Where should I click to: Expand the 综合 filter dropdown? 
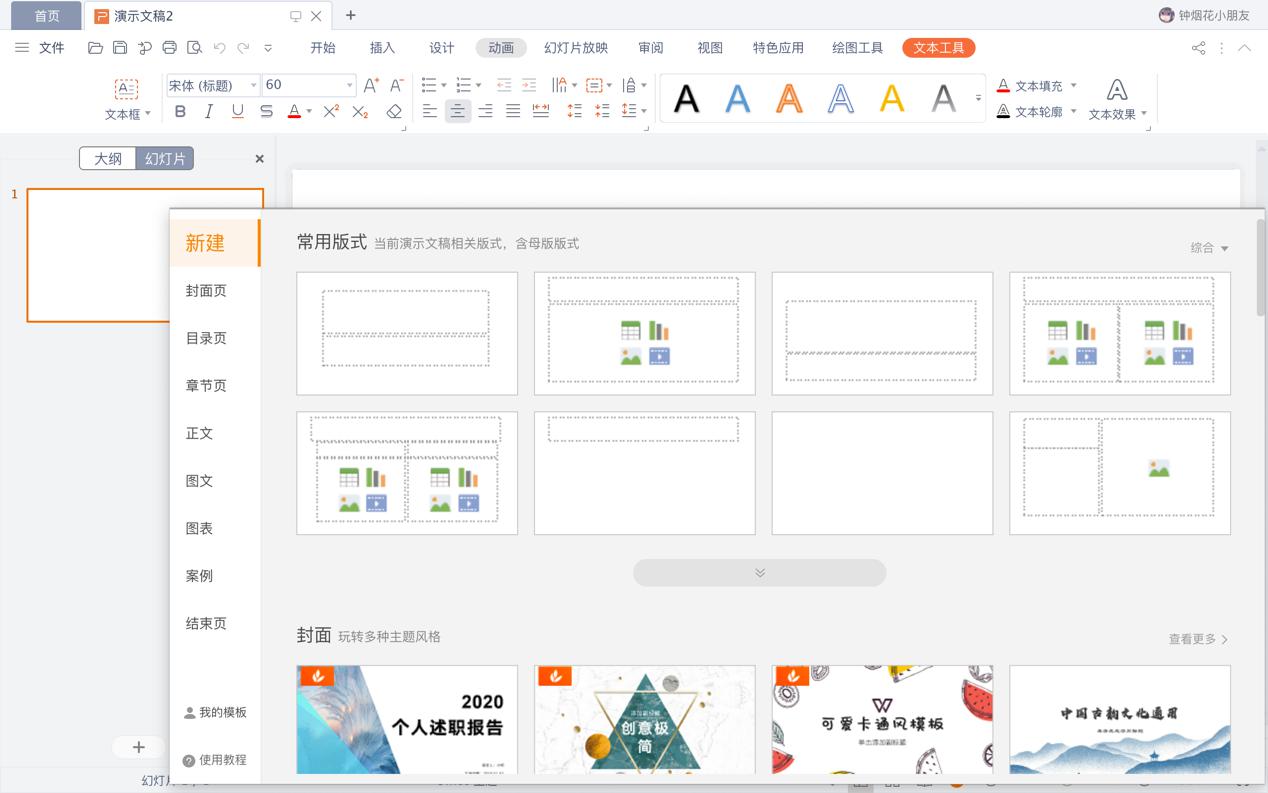(x=1208, y=247)
